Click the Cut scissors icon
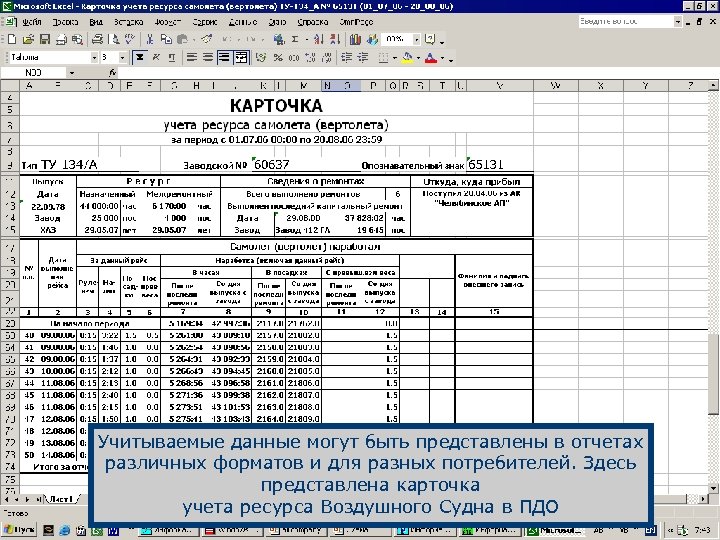The height and width of the screenshot is (540, 720). click(150, 39)
